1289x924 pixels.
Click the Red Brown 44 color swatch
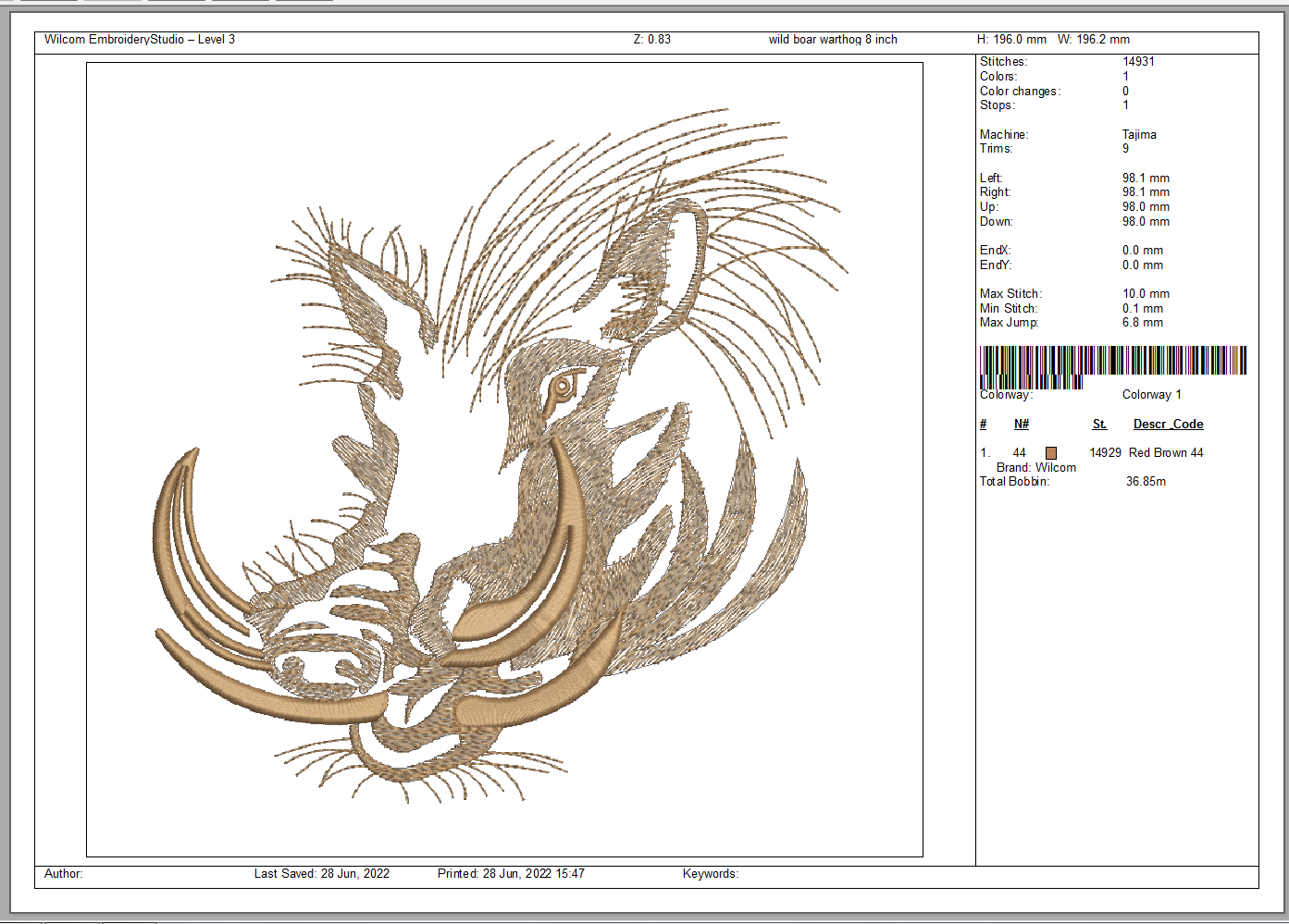[1050, 453]
